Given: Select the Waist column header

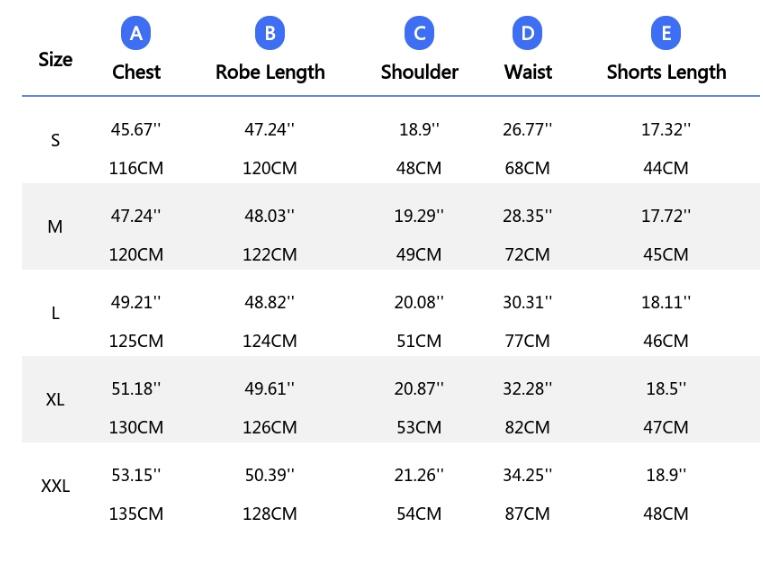Looking at the screenshot, I should [x=528, y=72].
